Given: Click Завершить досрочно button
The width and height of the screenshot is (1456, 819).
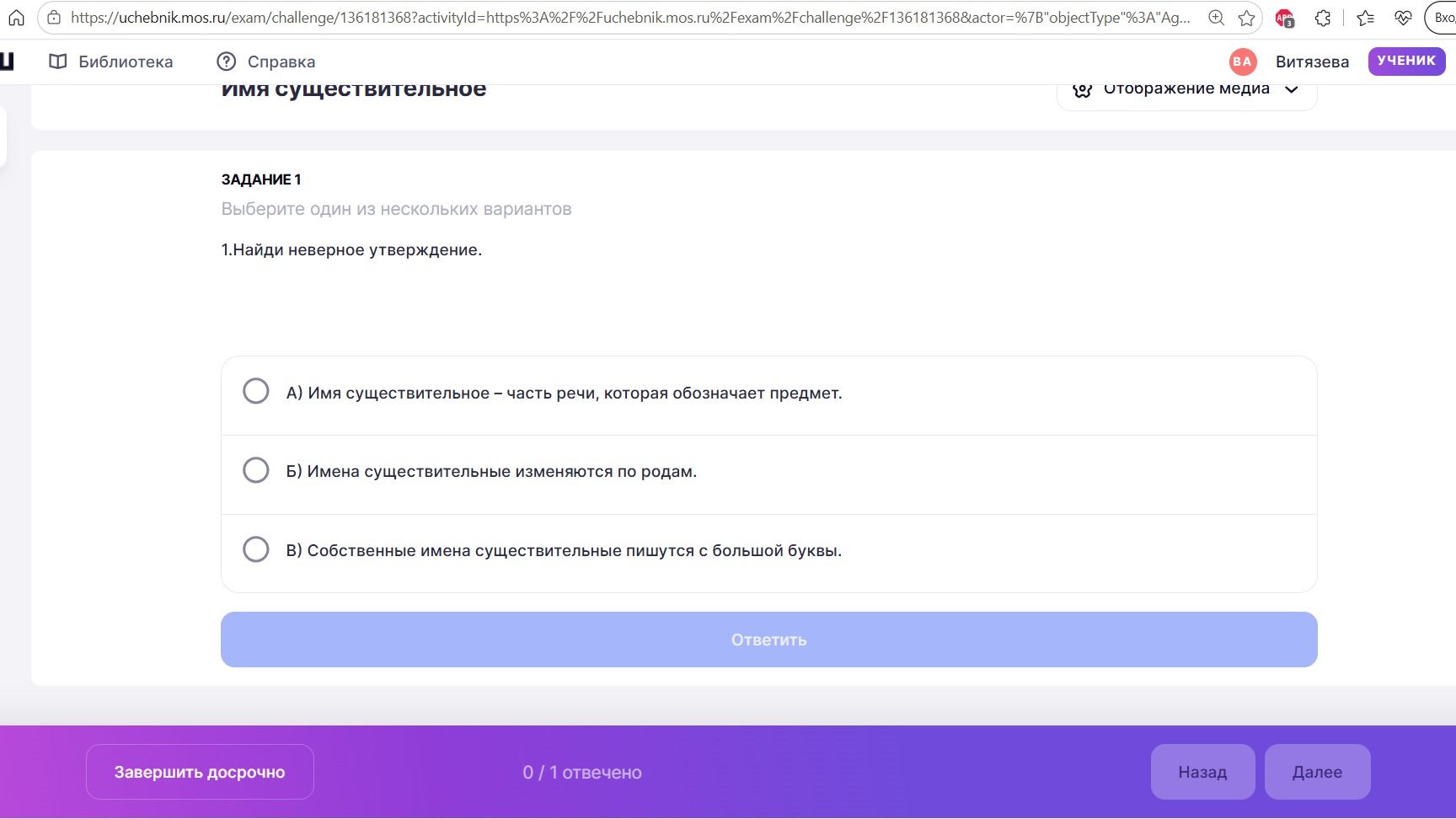Looking at the screenshot, I should click(200, 772).
